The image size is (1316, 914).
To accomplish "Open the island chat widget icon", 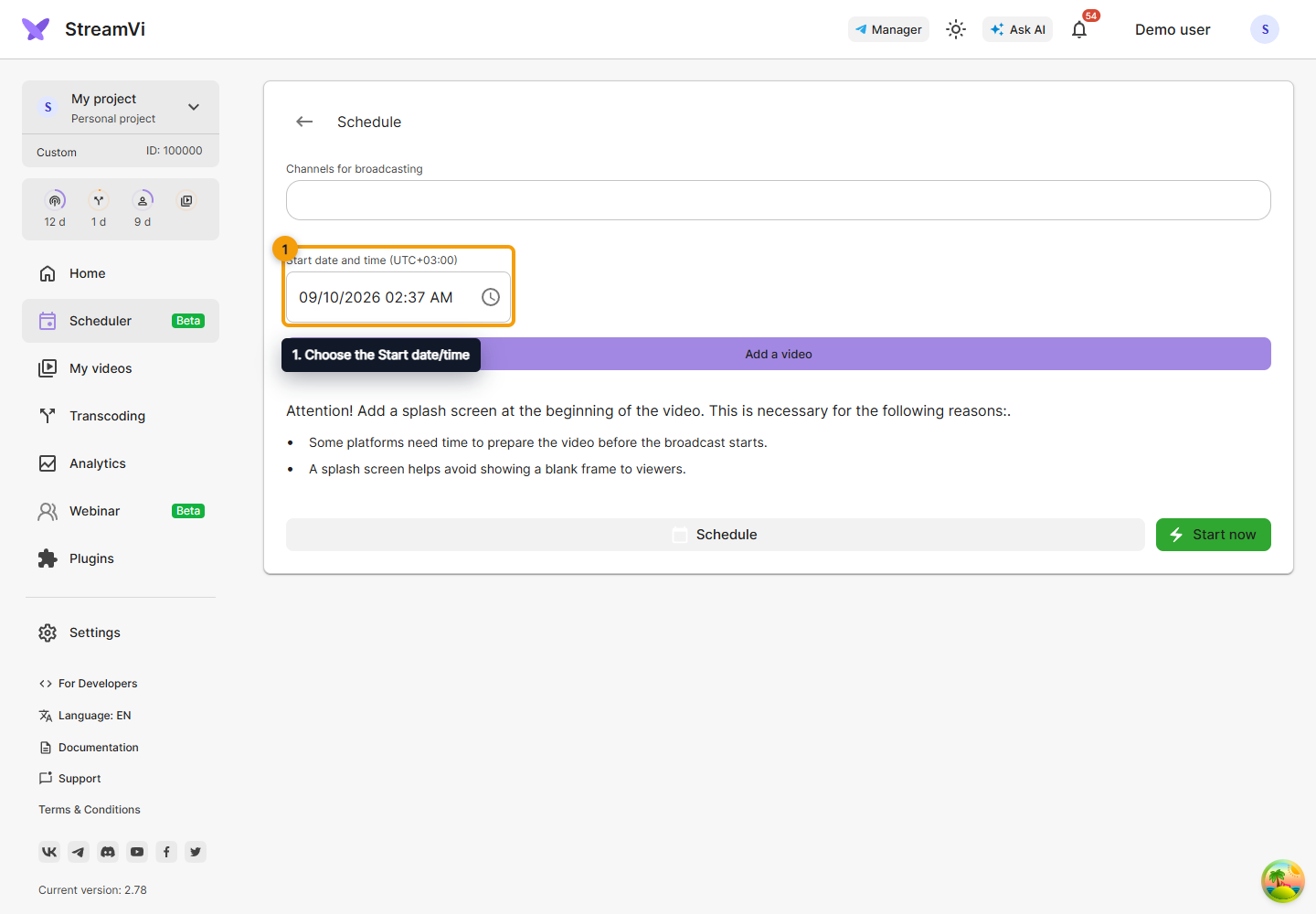I will tap(1283, 881).
